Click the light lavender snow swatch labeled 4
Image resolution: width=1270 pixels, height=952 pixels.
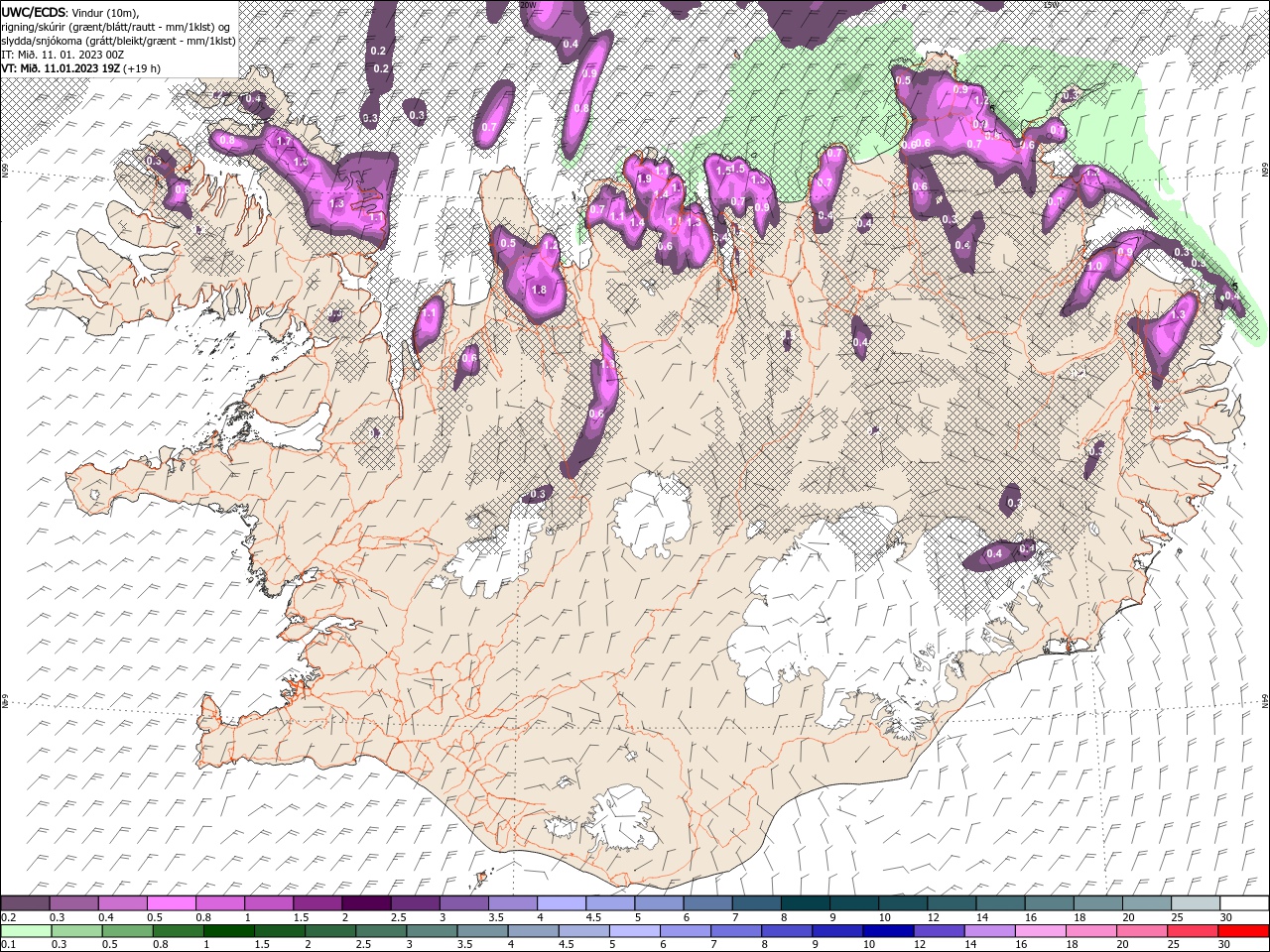point(560,902)
